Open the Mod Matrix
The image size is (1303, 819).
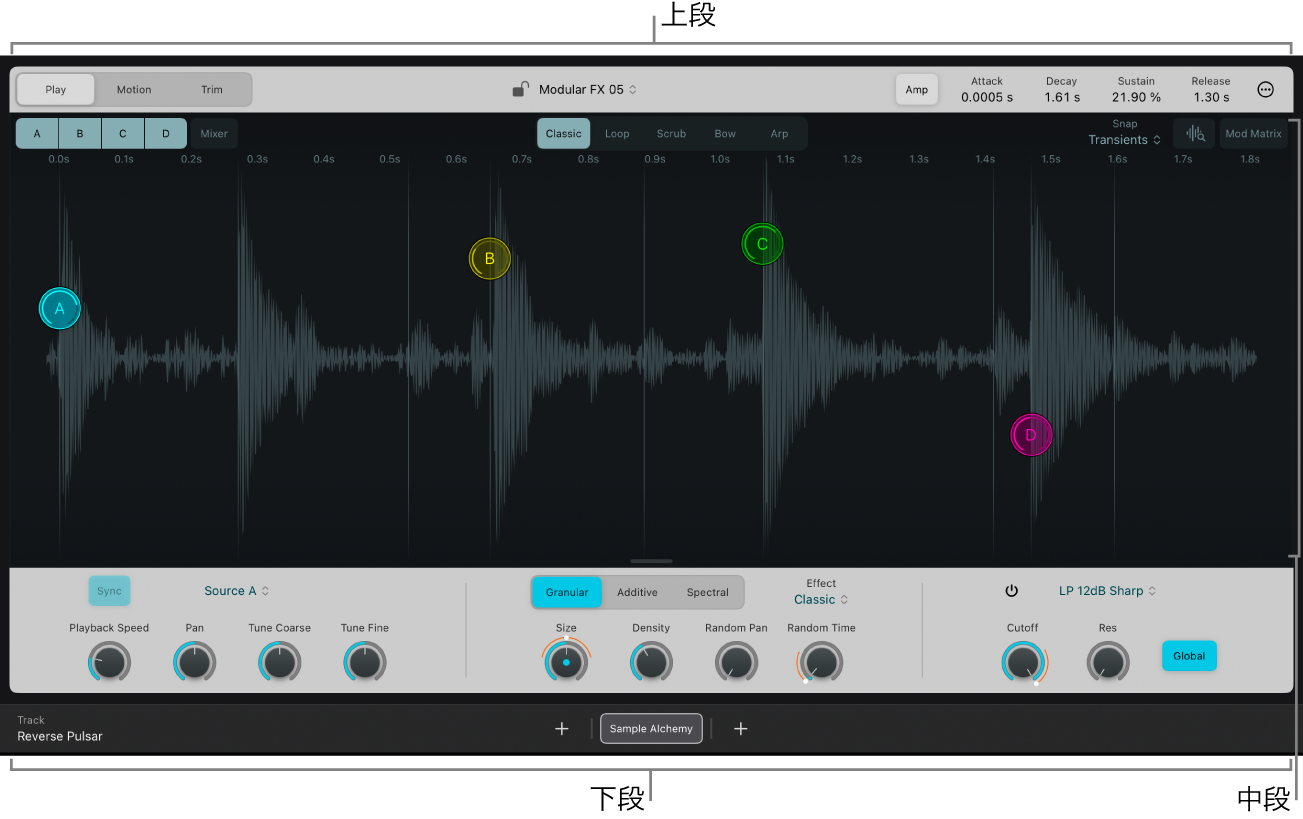click(1253, 133)
